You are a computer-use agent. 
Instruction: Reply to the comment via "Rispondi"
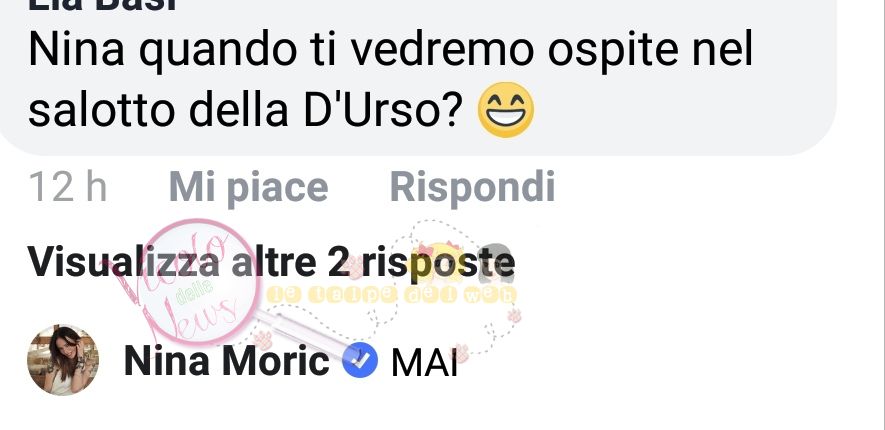tap(472, 187)
